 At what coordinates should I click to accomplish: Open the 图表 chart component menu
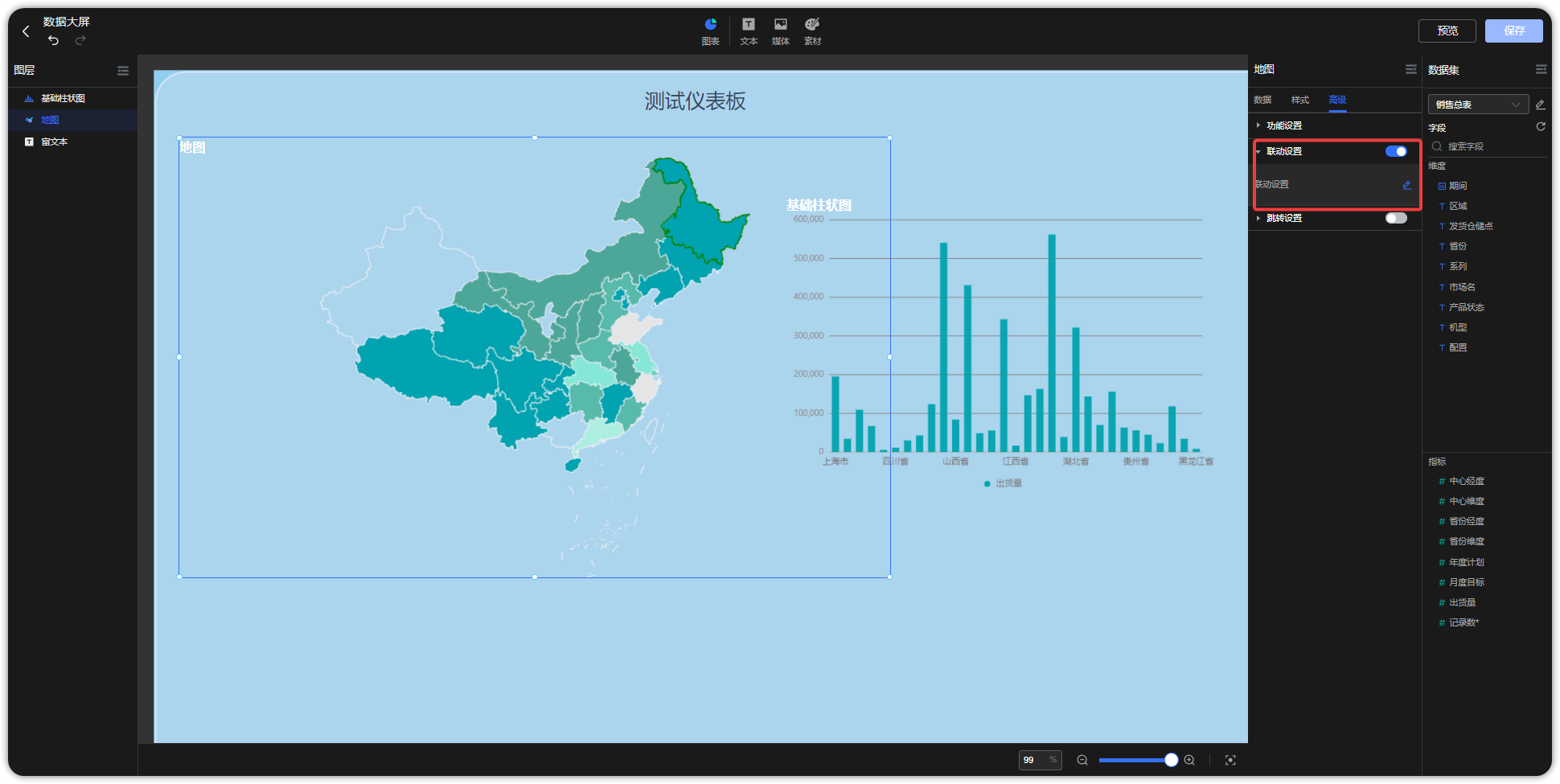pyautogui.click(x=710, y=31)
